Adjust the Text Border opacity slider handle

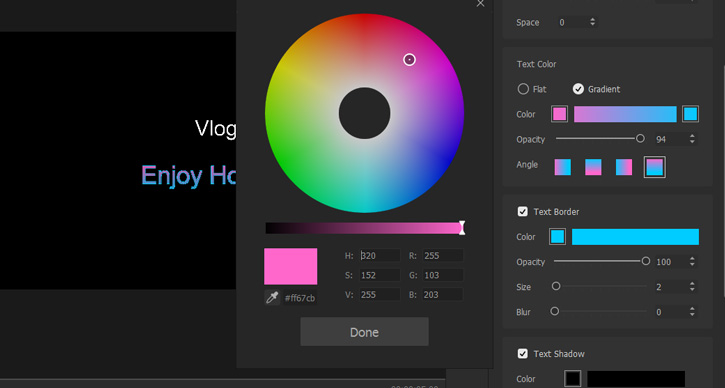pos(646,261)
